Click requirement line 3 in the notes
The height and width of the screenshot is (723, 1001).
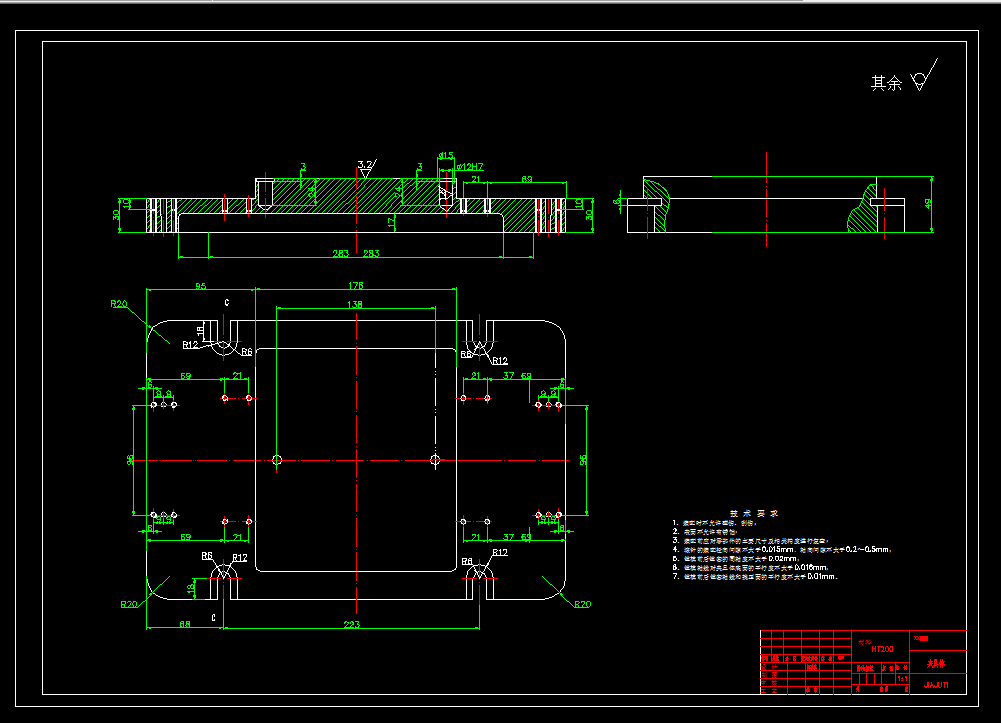click(x=751, y=540)
